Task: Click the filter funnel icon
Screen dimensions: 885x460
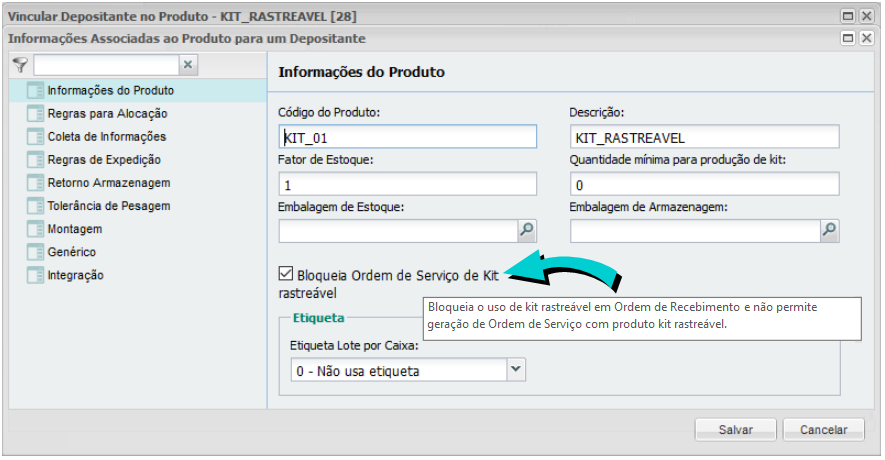Action: 19,65
